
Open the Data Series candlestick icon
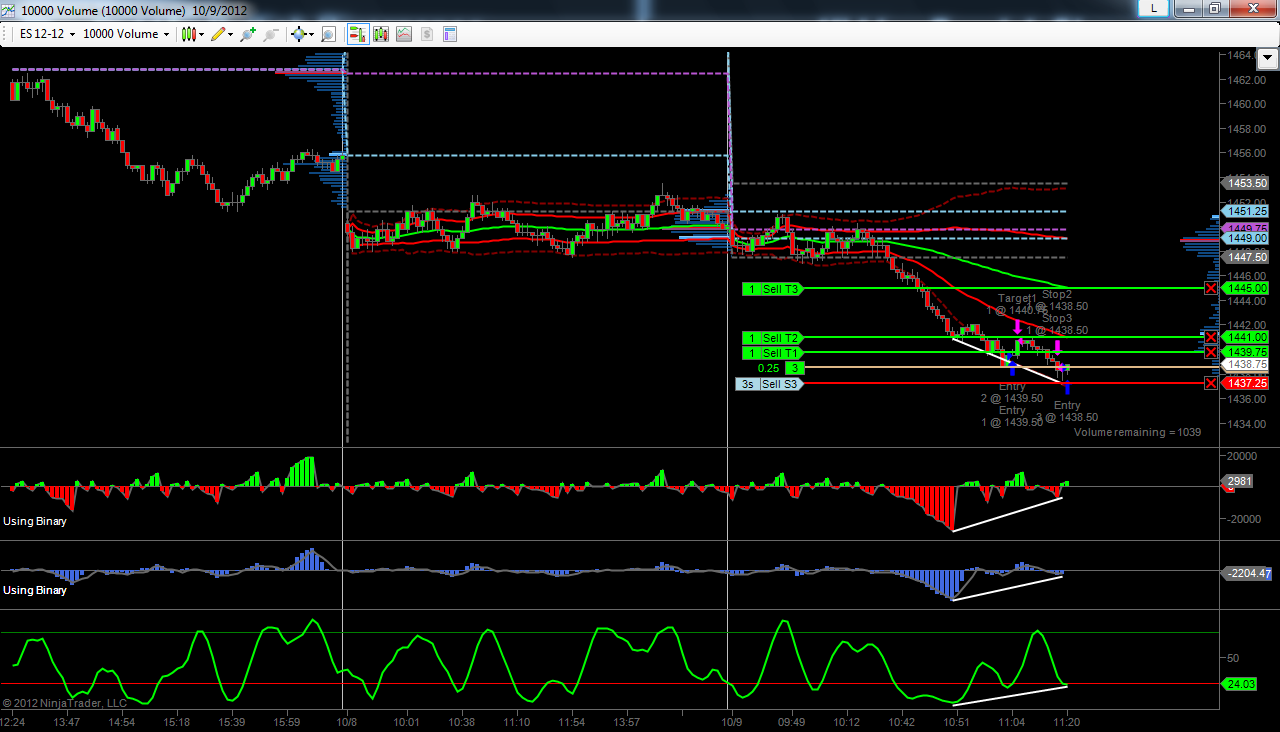point(381,34)
